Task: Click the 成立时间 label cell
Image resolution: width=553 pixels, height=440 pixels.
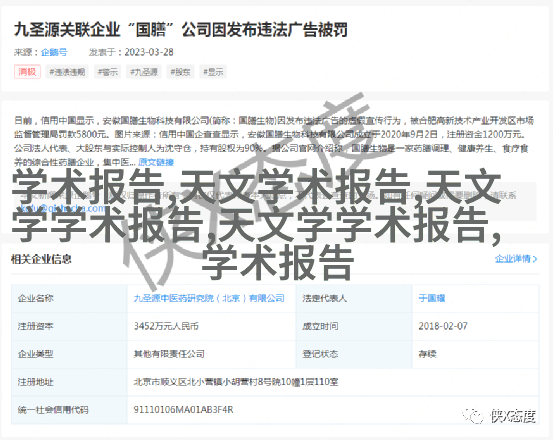Action: pyautogui.click(x=354, y=326)
